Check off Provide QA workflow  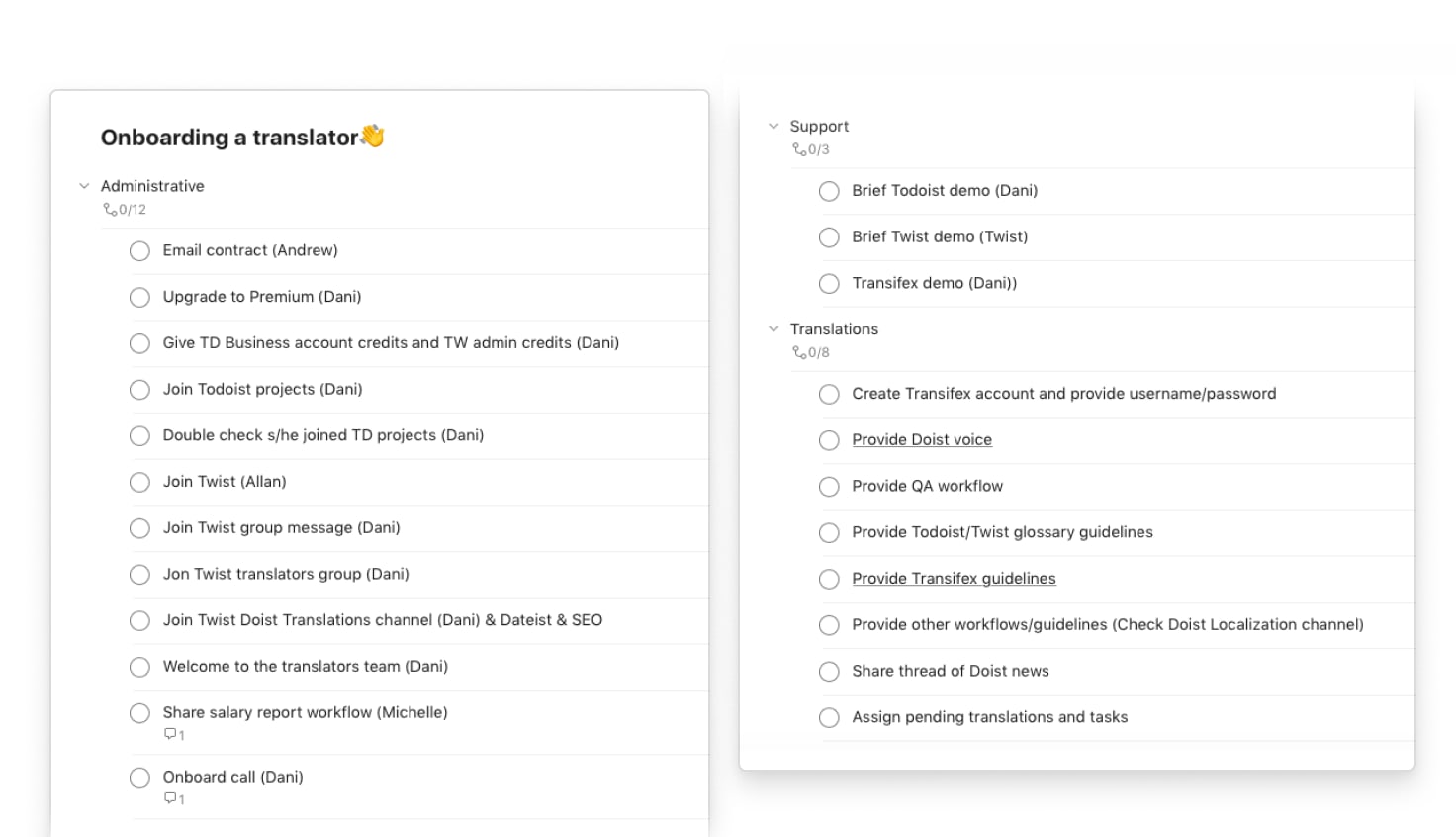829,486
